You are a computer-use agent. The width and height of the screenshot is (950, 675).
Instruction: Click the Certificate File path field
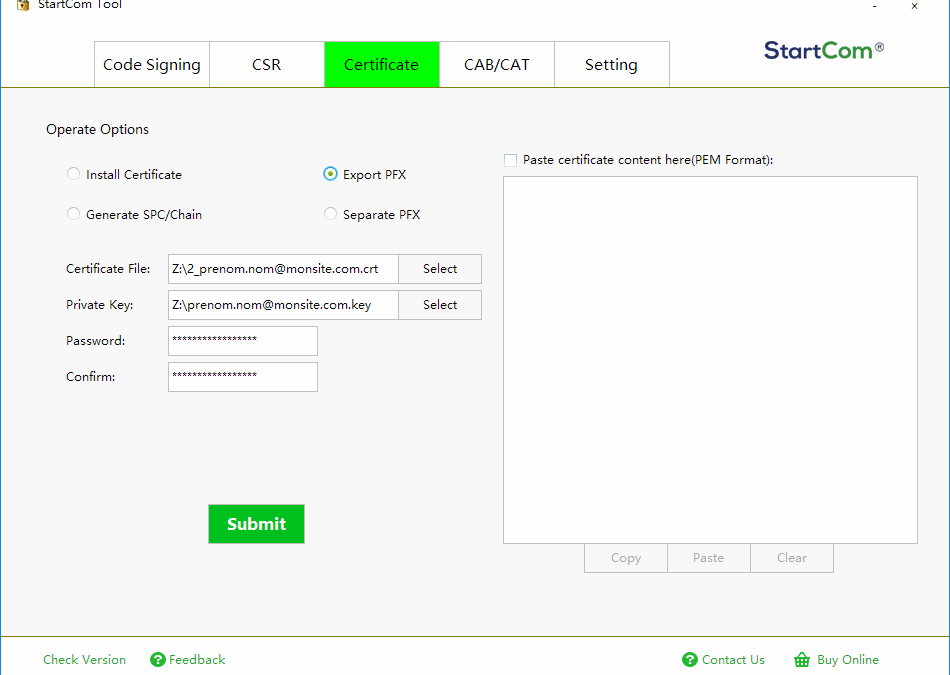pos(283,269)
